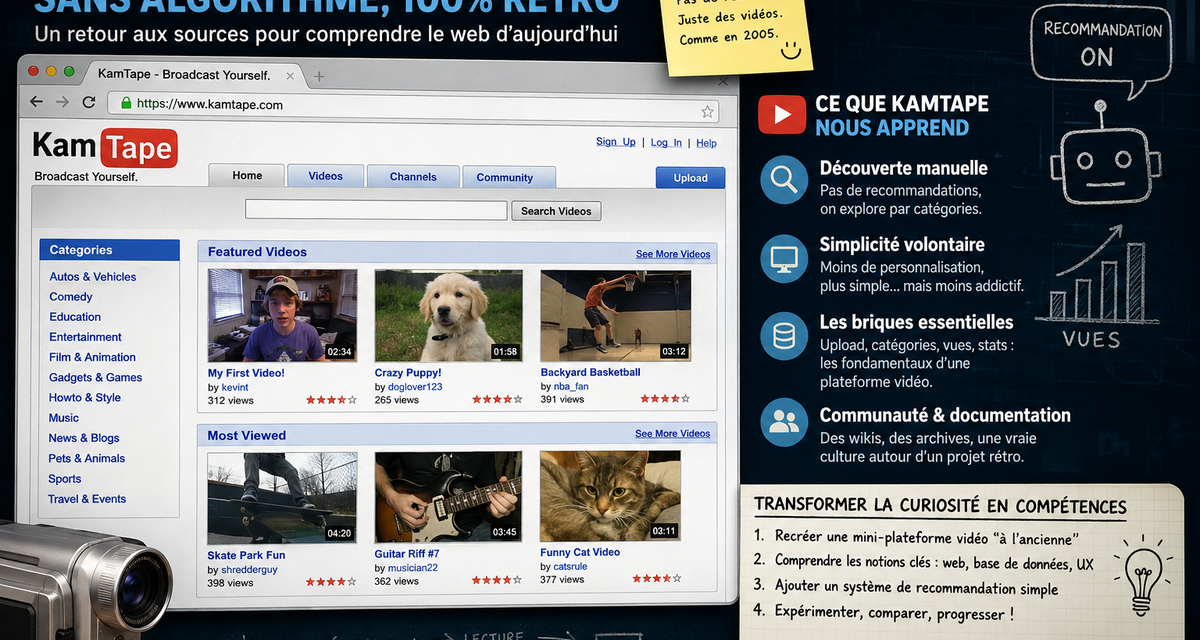This screenshot has height=640, width=1200.
Task: Click the Help link
Action: click(x=706, y=143)
